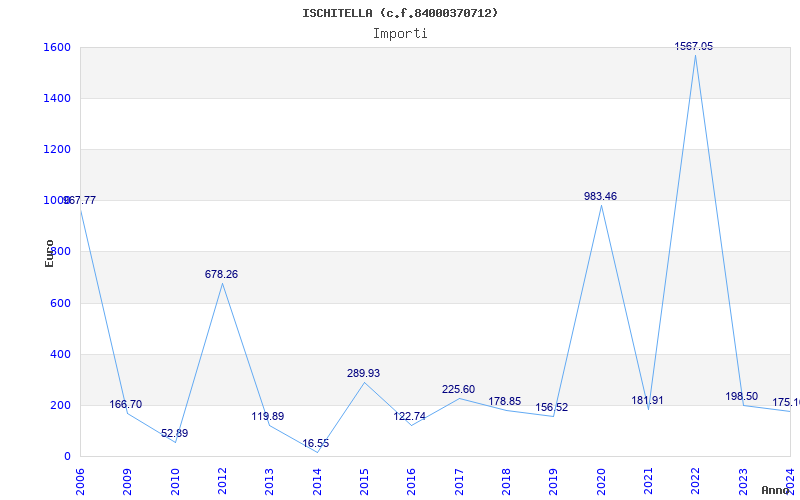Click the y-axis value 1200
This screenshot has height=500, width=800.
click(55, 149)
